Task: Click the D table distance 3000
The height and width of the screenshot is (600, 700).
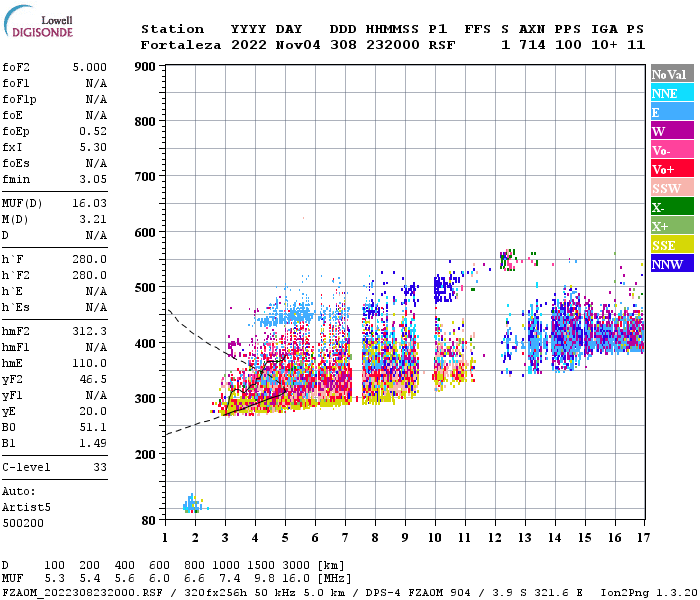Action: (296, 566)
